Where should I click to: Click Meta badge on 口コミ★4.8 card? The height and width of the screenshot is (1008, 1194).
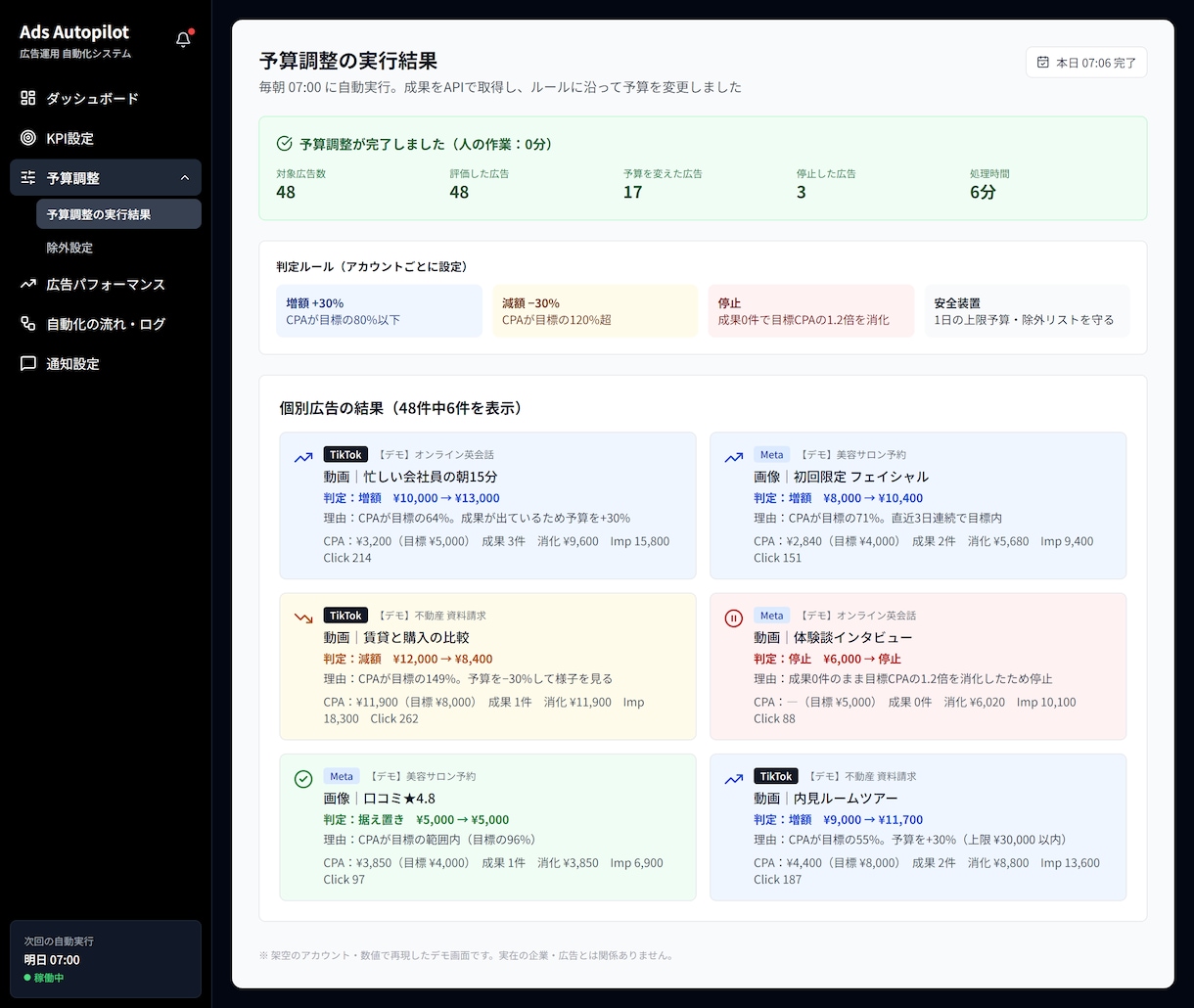[x=342, y=776]
